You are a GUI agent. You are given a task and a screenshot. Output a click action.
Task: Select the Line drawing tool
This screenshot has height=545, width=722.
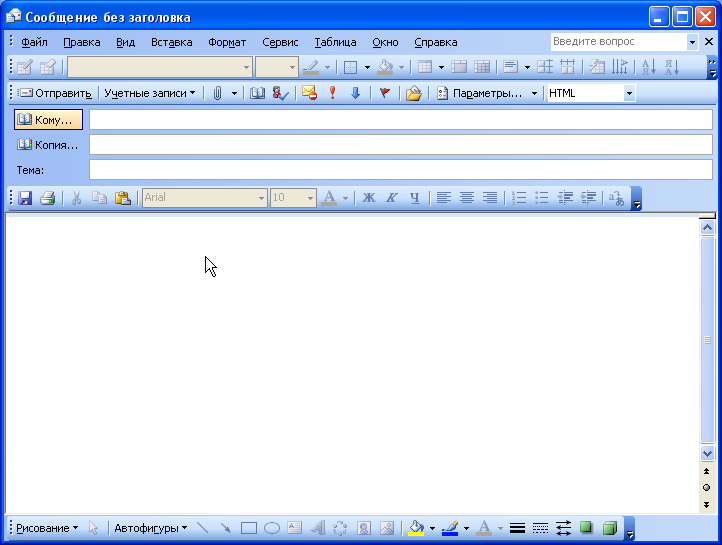point(203,528)
